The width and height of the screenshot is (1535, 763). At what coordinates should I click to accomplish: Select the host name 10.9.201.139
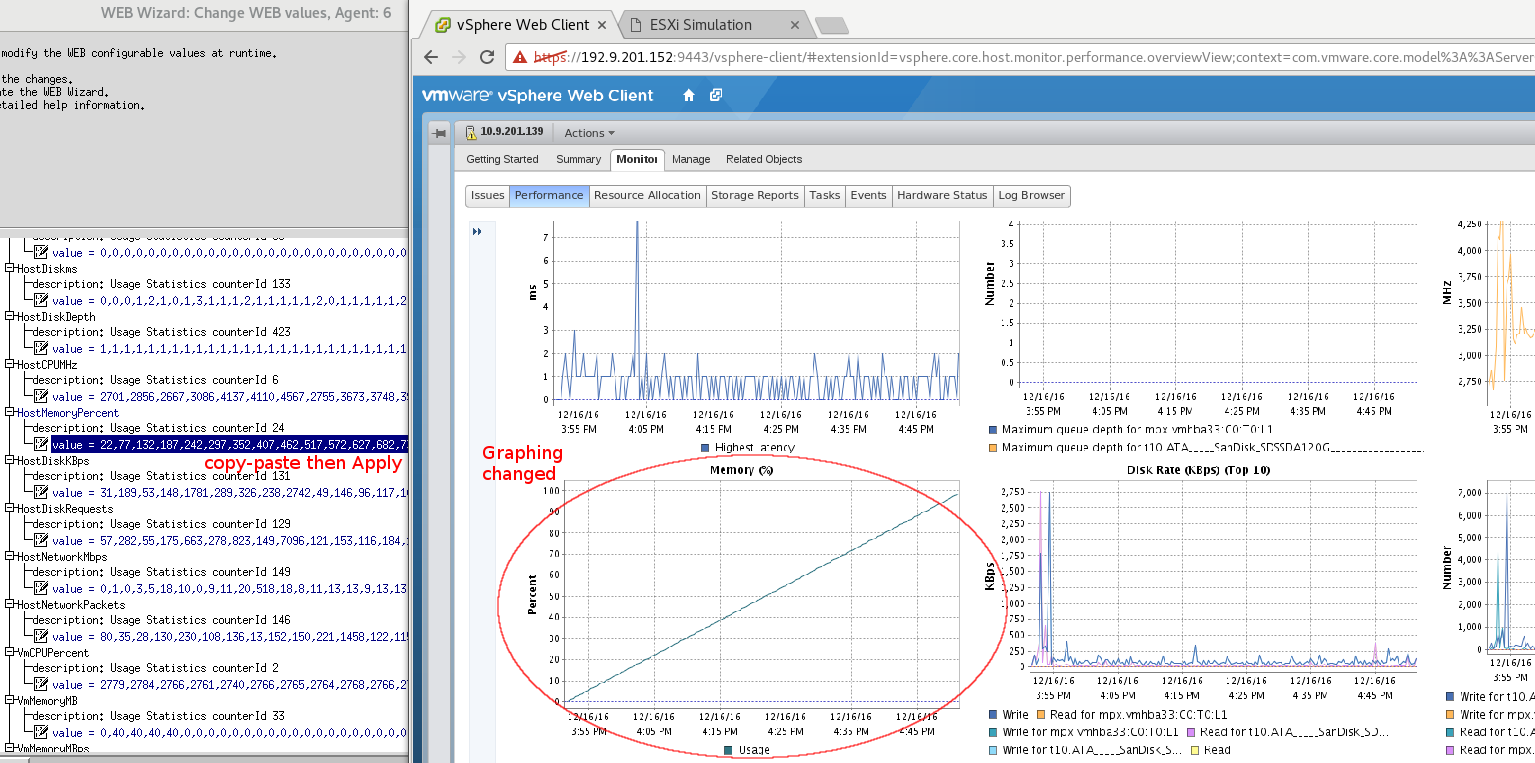512,132
